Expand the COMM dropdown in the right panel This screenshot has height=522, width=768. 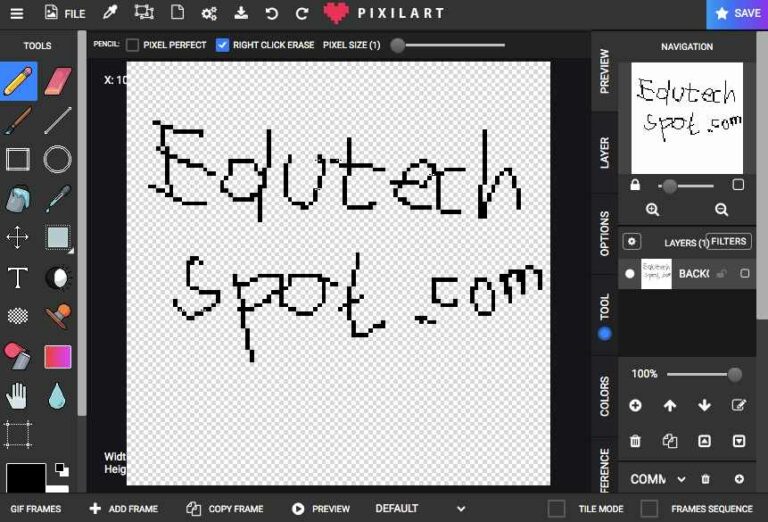[x=658, y=479]
